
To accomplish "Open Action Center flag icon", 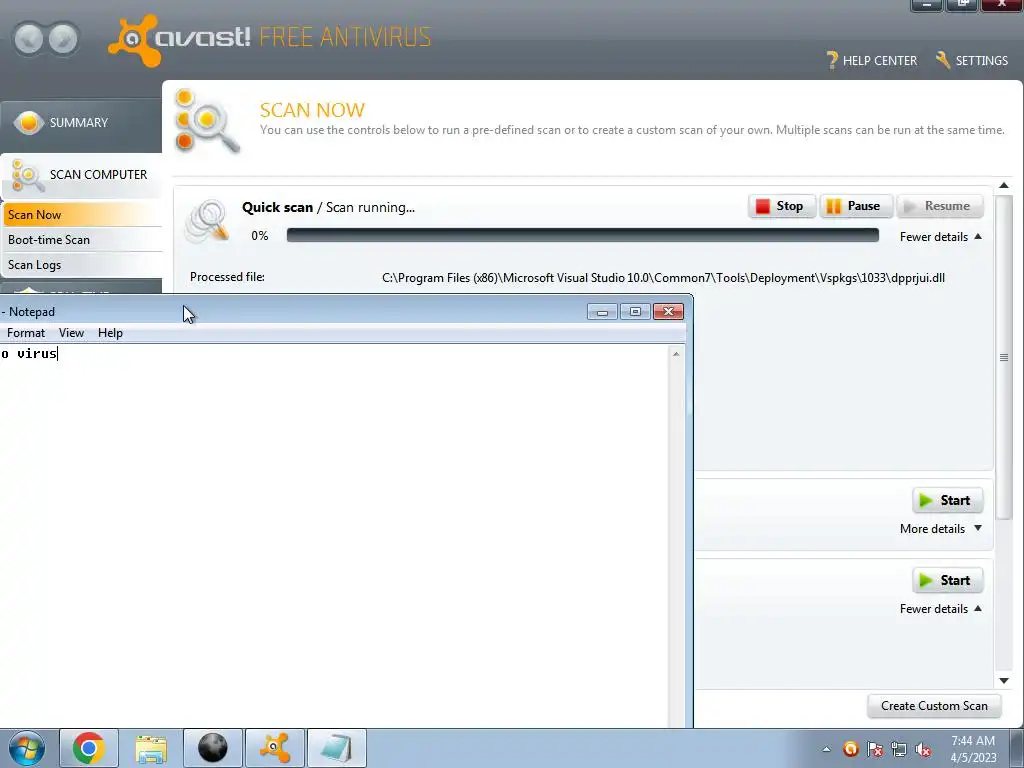I will pos(874,749).
